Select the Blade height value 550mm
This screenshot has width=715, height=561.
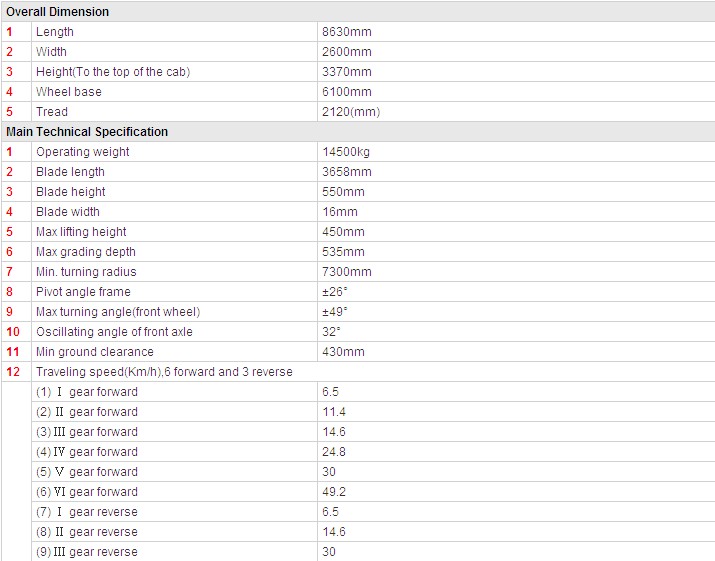click(x=343, y=192)
